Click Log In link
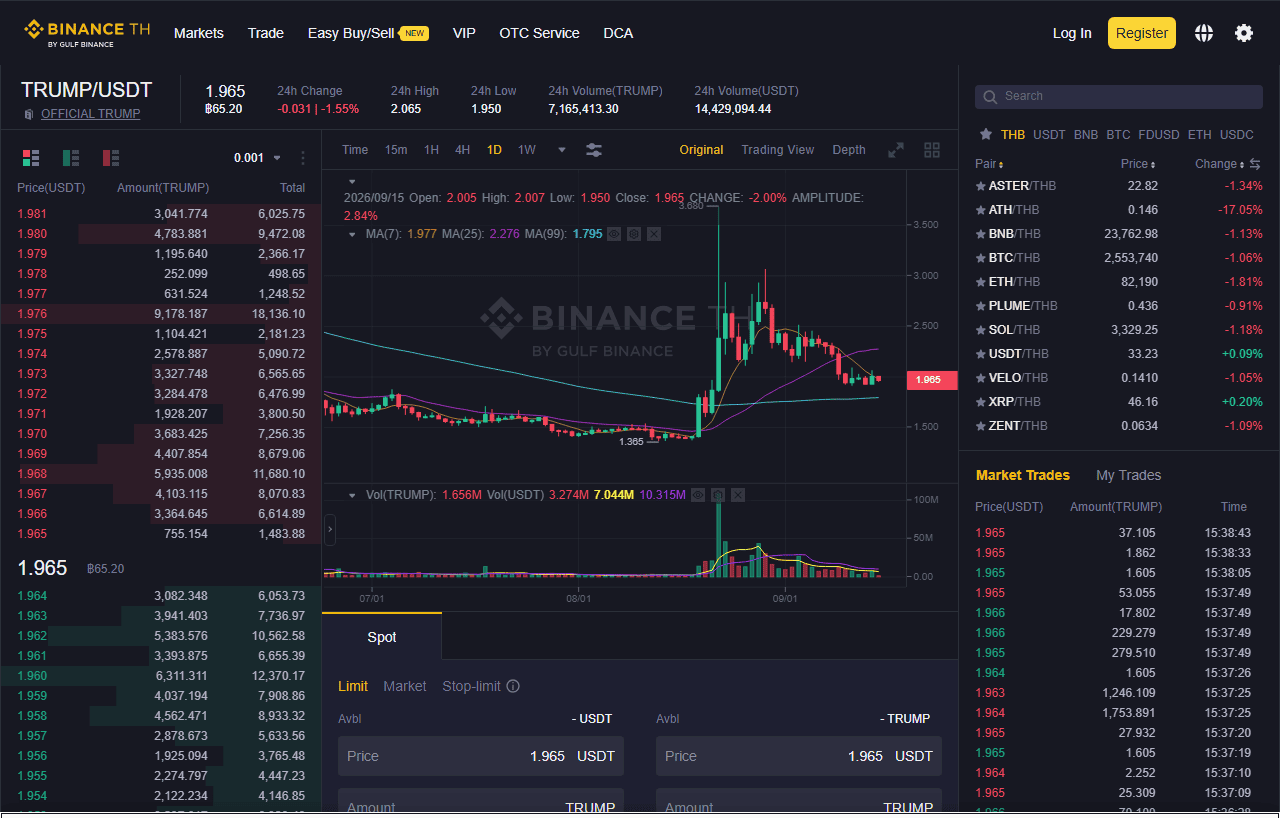The height and width of the screenshot is (818, 1280). pos(1072,33)
